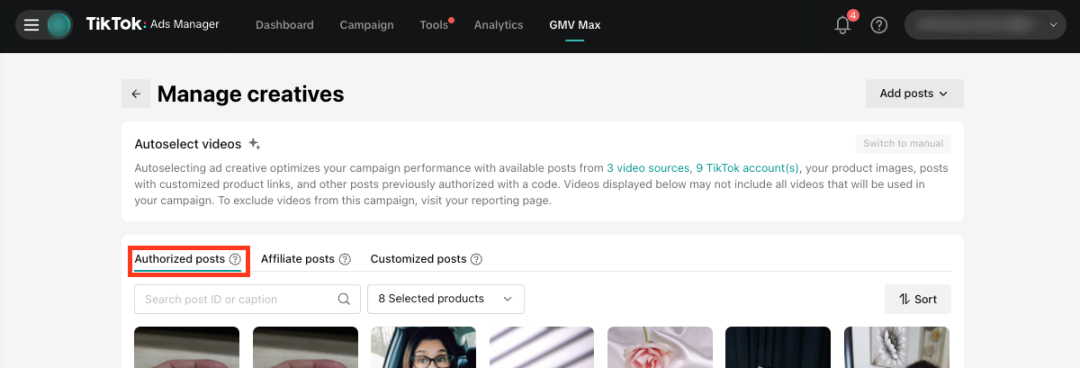The image size is (1080, 368).
Task: Show info tooltip for Affiliate posts
Action: tap(345, 259)
